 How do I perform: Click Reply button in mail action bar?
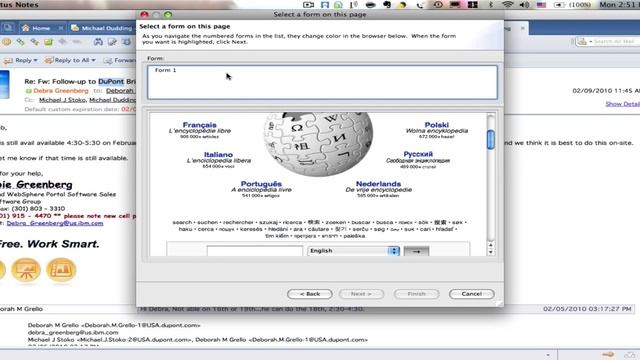[19, 60]
